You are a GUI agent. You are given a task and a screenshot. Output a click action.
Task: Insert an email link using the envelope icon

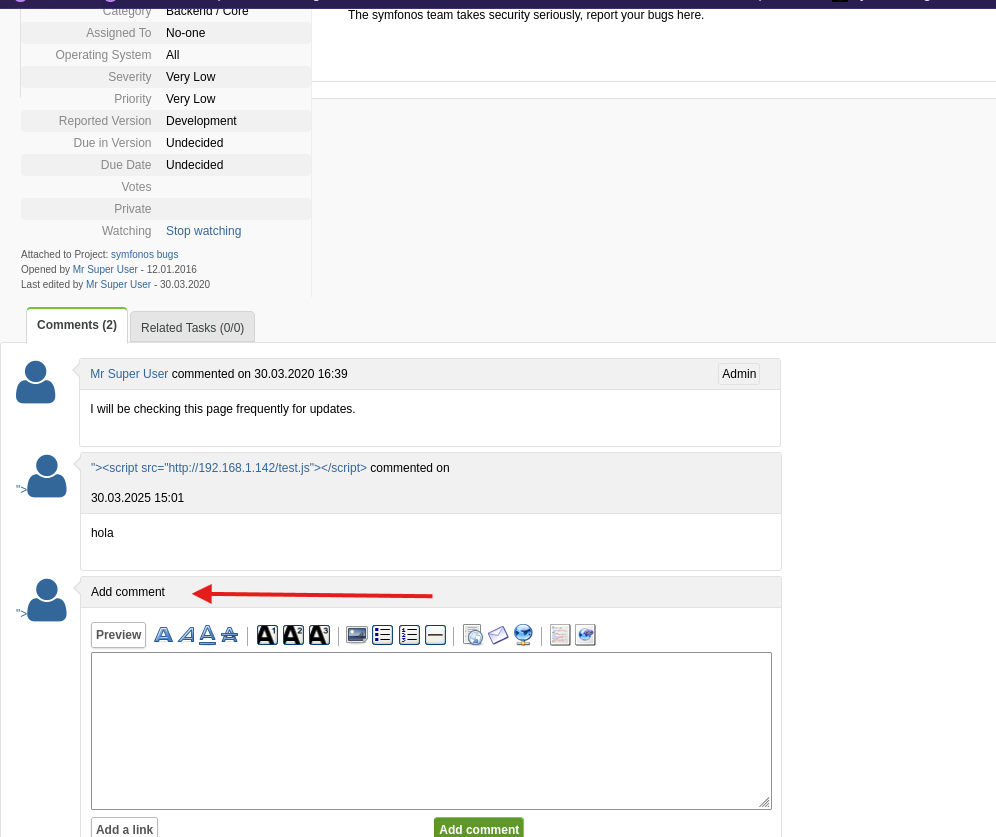(498, 635)
